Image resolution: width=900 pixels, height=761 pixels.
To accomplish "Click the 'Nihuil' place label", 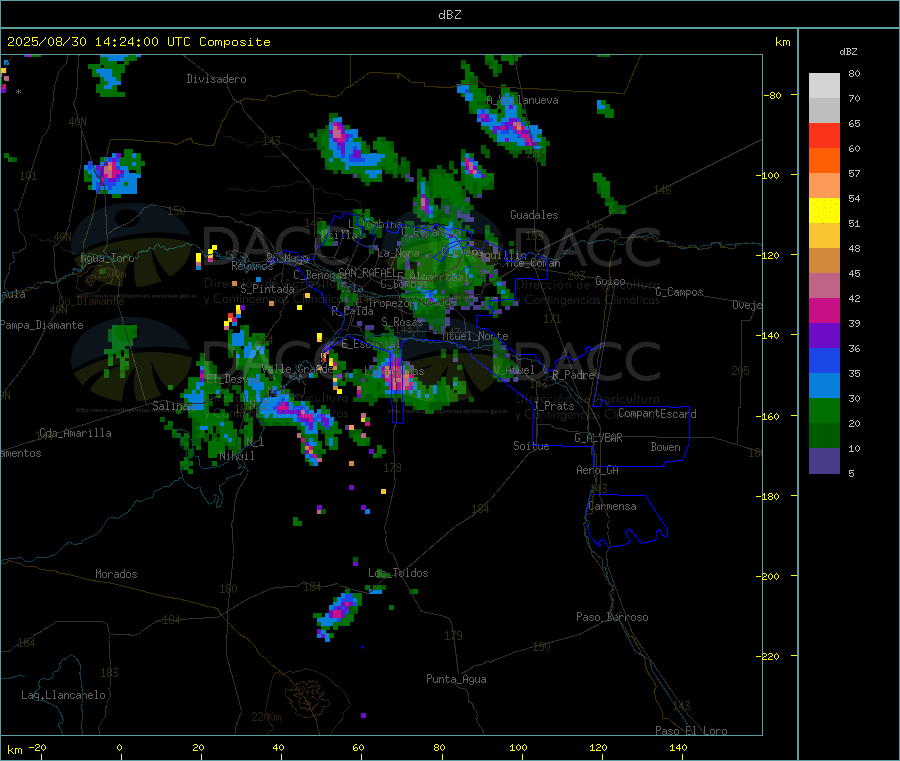I will (236, 456).
